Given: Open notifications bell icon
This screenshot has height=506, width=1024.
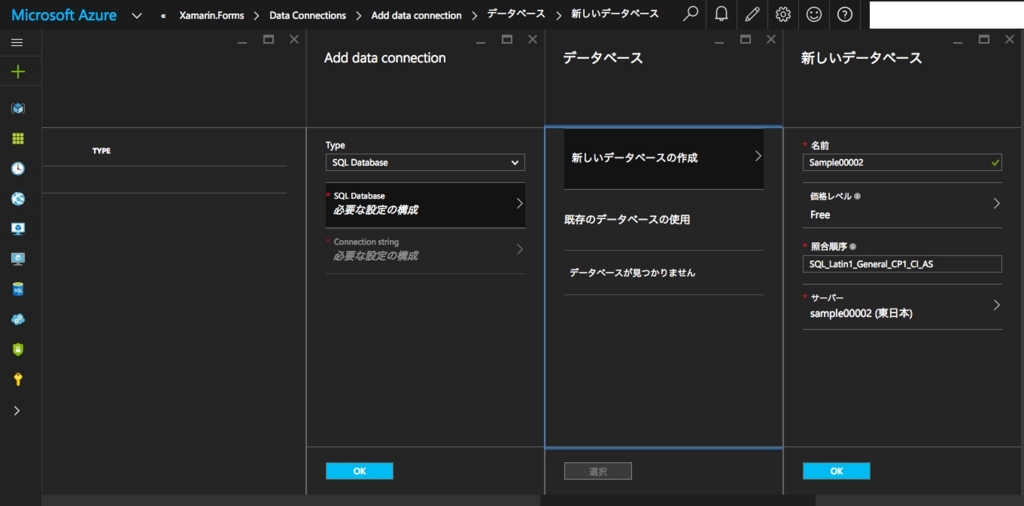Looking at the screenshot, I should (721, 14).
